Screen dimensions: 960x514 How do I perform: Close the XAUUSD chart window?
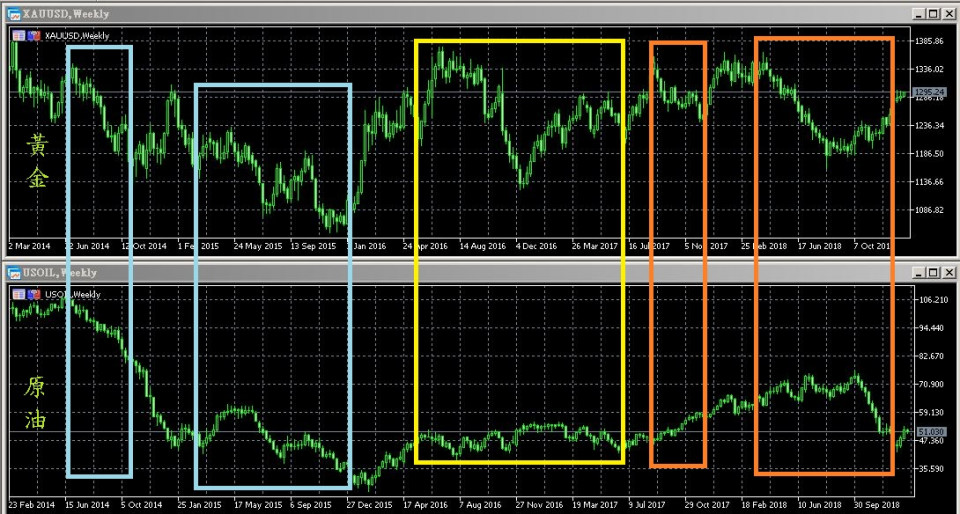pyautogui.click(x=949, y=14)
